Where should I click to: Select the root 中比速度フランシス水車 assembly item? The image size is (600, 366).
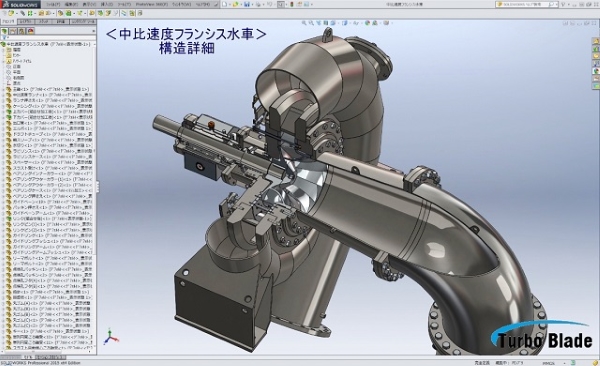tap(47, 44)
